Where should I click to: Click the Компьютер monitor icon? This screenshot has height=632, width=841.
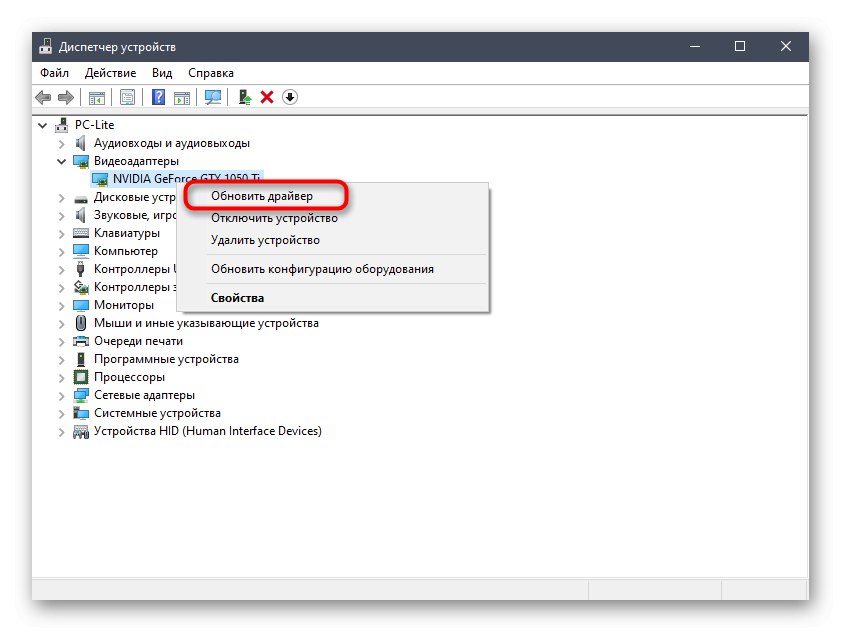point(81,251)
